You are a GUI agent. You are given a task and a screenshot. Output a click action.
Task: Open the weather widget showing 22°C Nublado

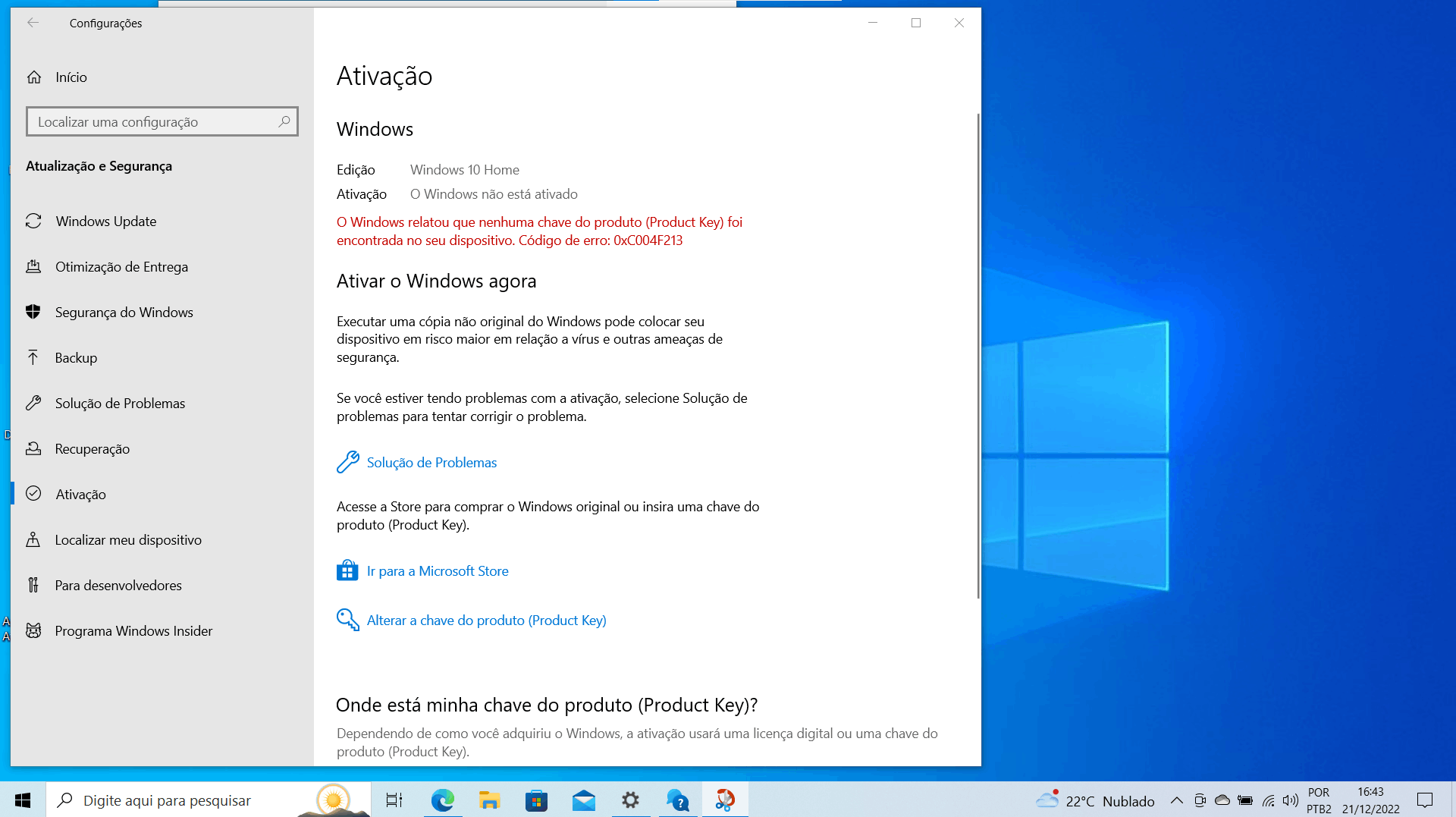[1095, 800]
